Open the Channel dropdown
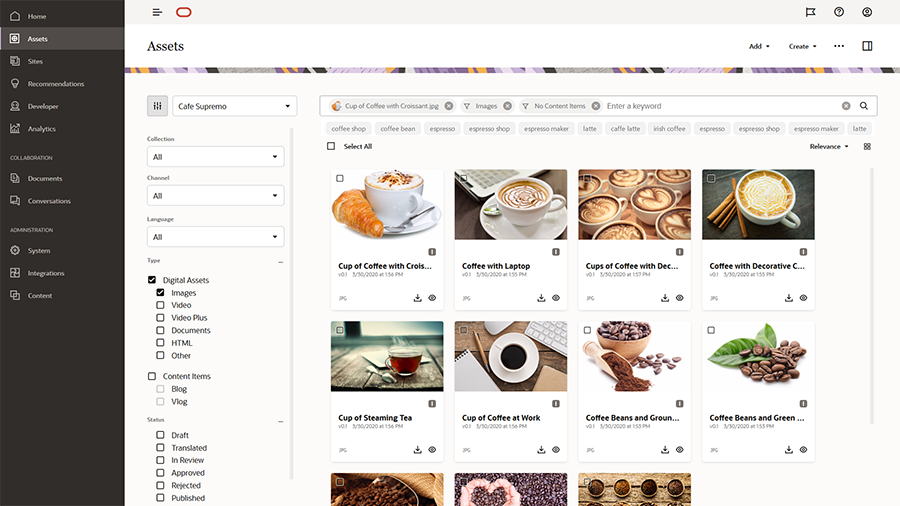Viewport: 900px width, 506px height. pyautogui.click(x=215, y=196)
